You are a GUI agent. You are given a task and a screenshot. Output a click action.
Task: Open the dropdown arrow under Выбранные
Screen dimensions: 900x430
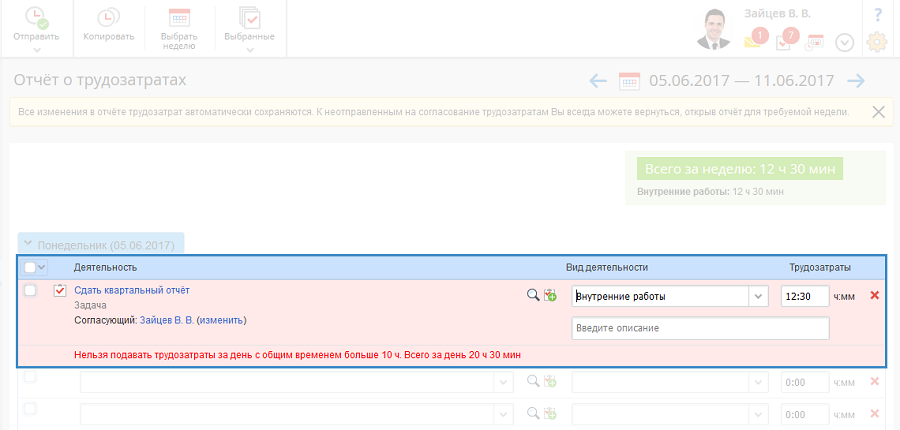(250, 50)
